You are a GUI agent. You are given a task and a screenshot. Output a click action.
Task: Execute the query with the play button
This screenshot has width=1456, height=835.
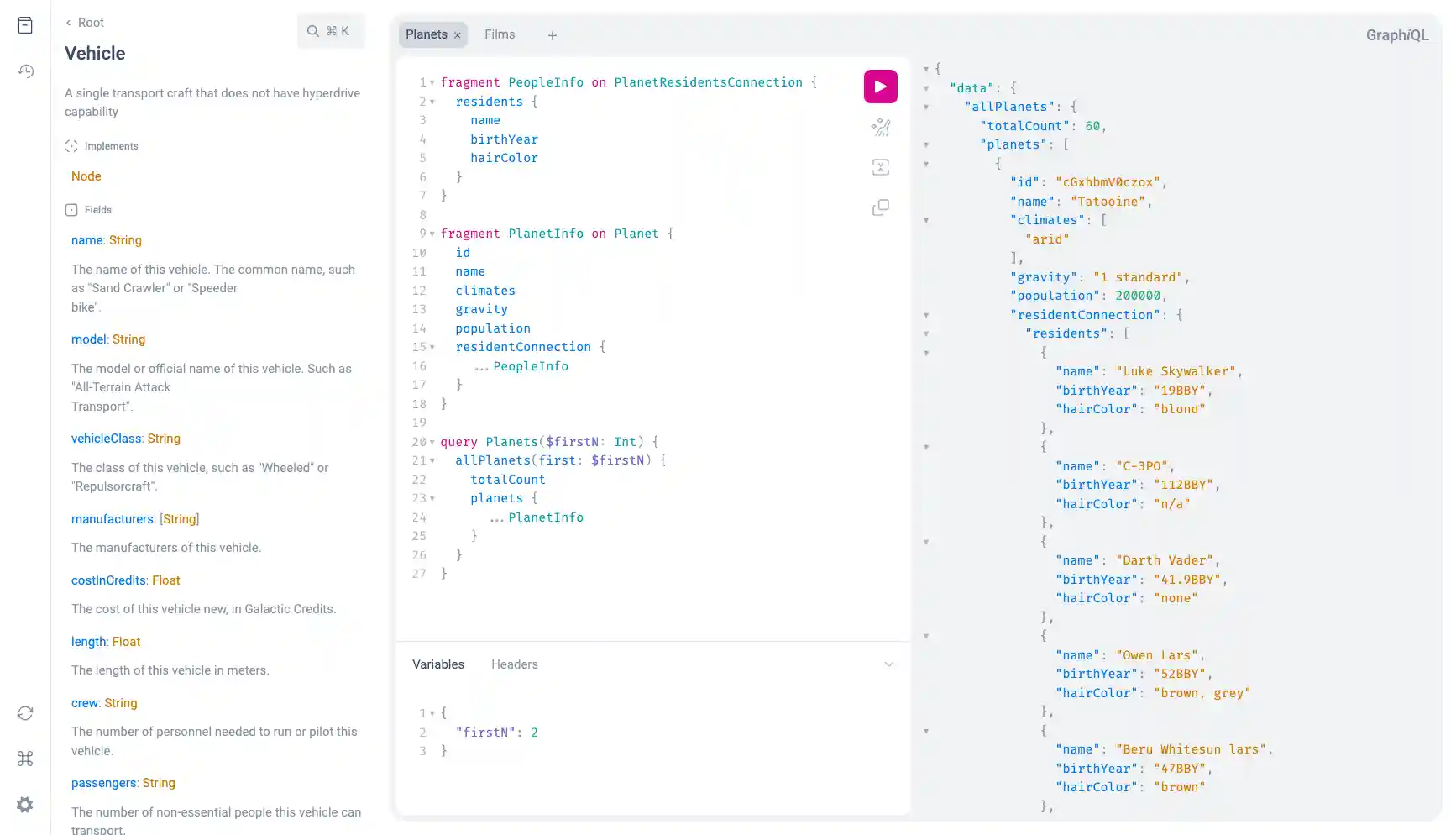(880, 86)
